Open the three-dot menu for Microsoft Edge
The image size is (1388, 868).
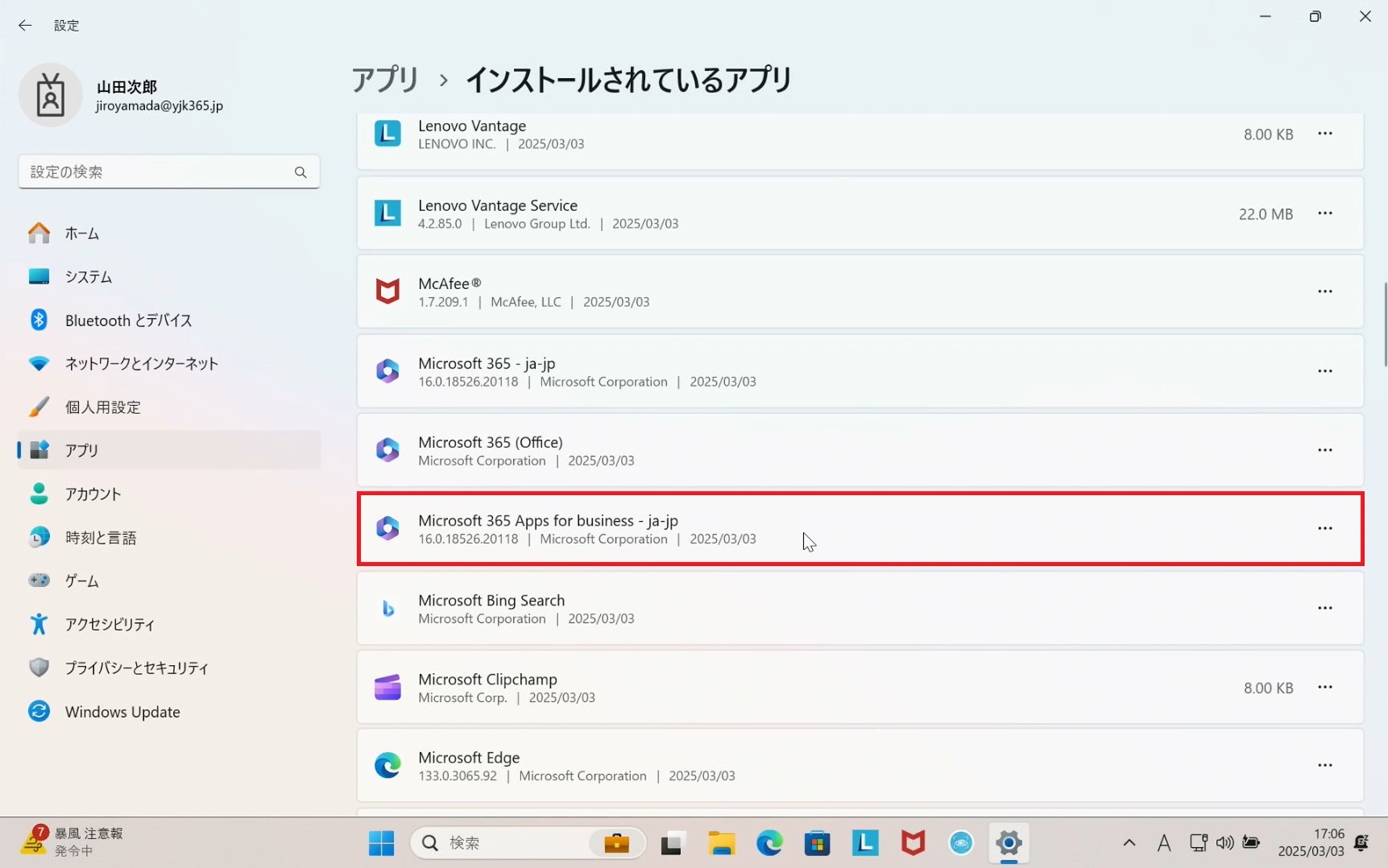(x=1324, y=765)
